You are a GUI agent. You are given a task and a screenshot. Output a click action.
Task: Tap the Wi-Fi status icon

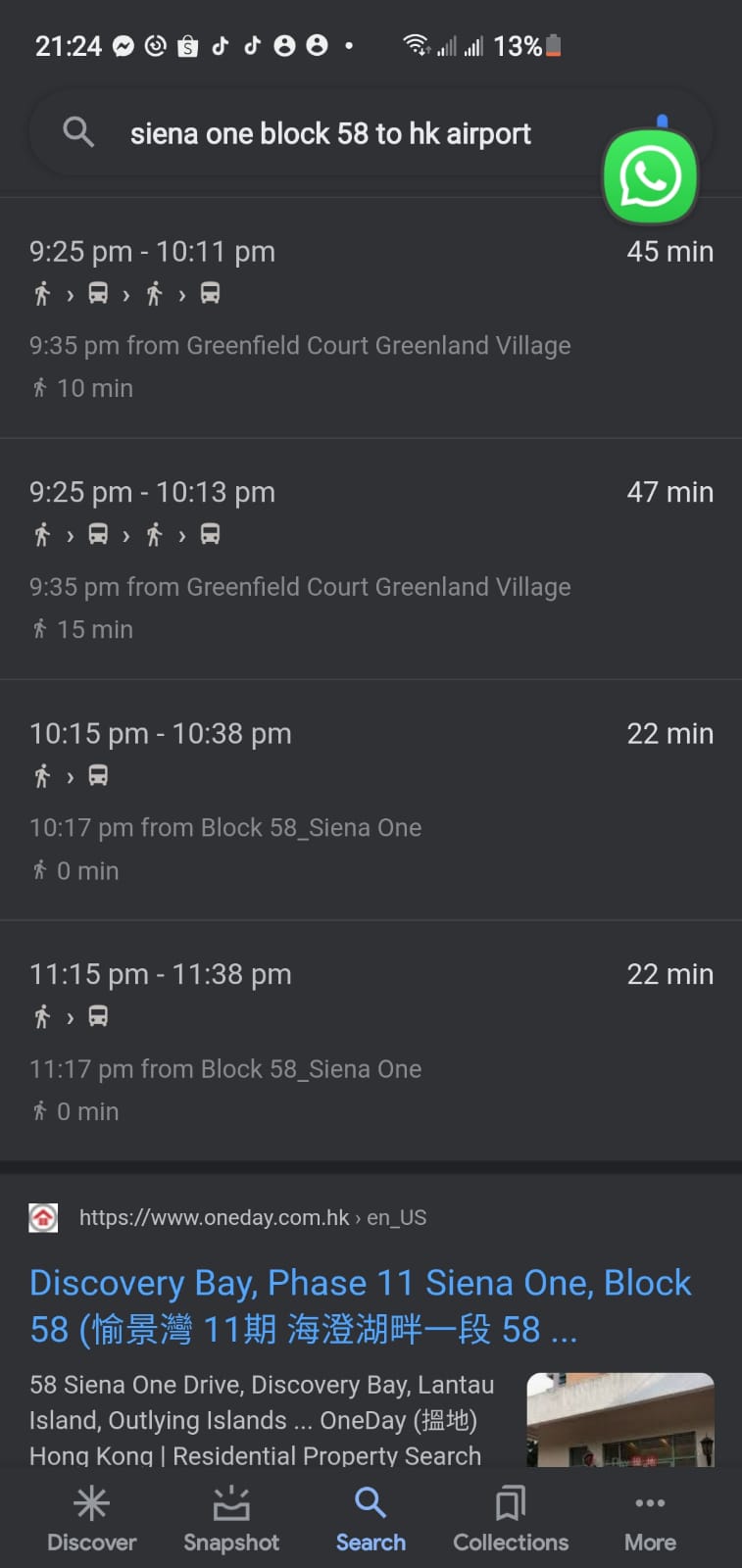pyautogui.click(x=417, y=46)
